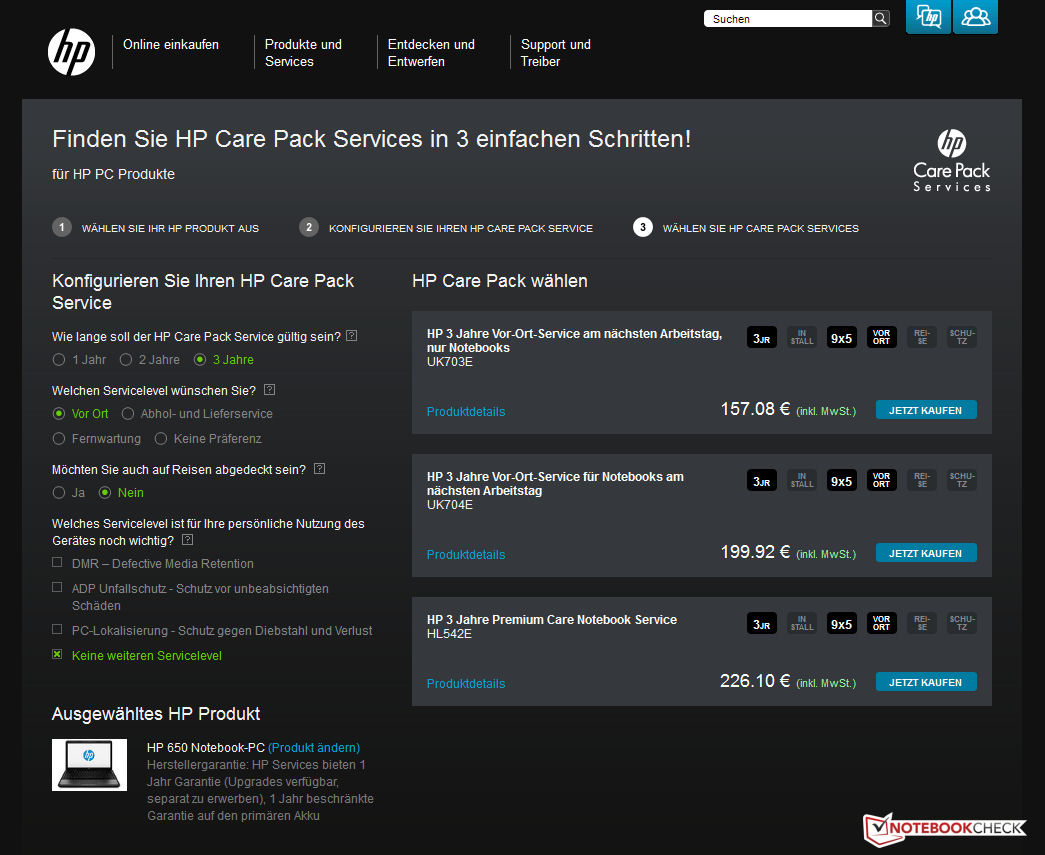Click the VOR ORT badge for UK704E
Screen dimensions: 1045x855
[x=882, y=480]
